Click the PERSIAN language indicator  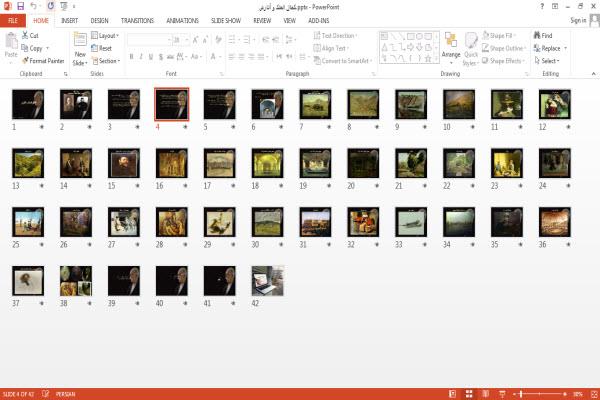pos(65,394)
